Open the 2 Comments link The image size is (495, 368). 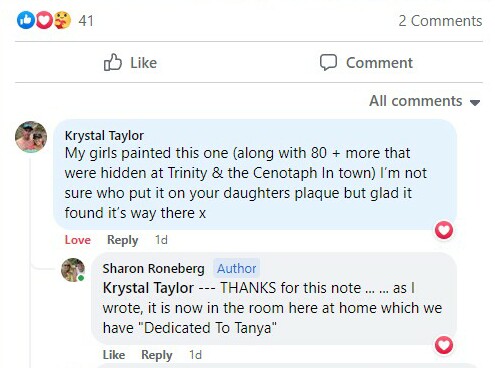point(440,21)
